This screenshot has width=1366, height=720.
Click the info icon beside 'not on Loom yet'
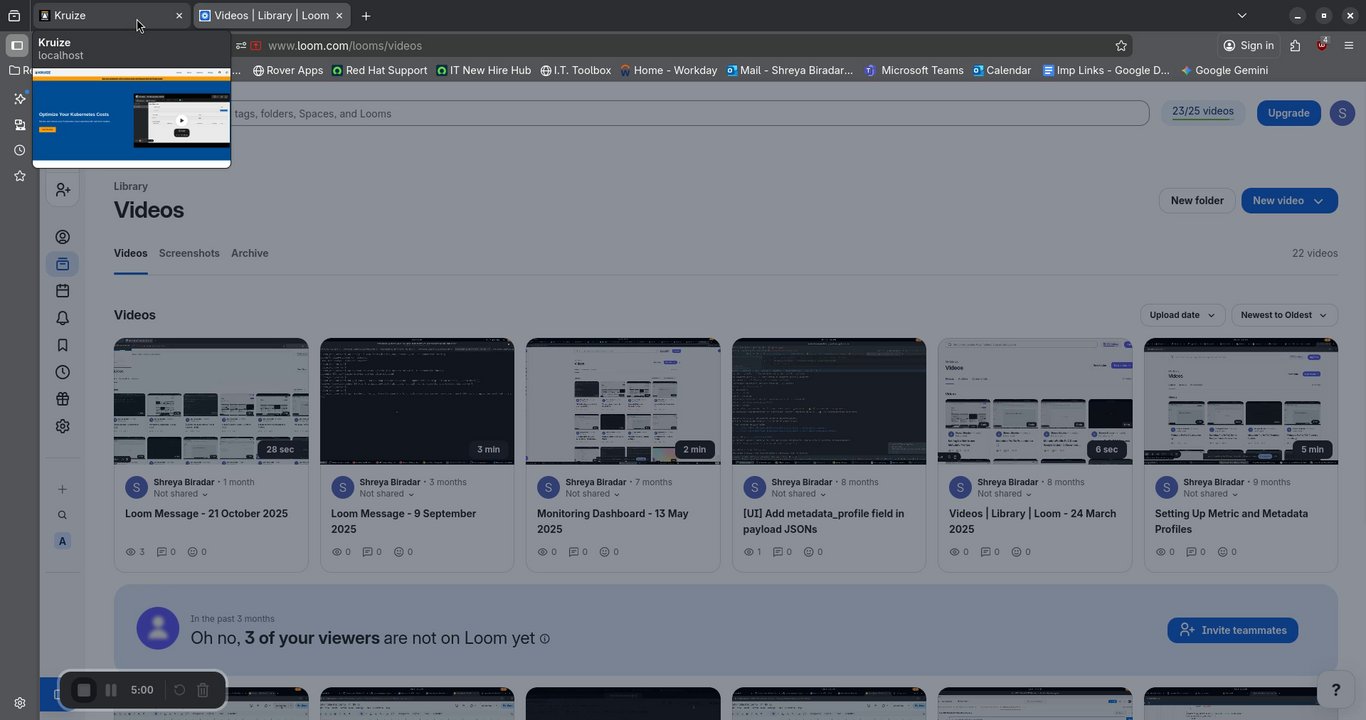point(545,639)
